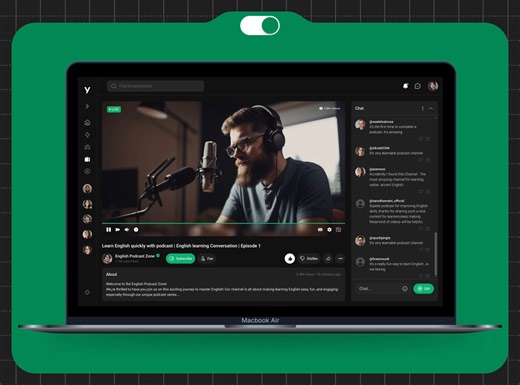
Task: Open the video player settings gear
Action: point(330,230)
